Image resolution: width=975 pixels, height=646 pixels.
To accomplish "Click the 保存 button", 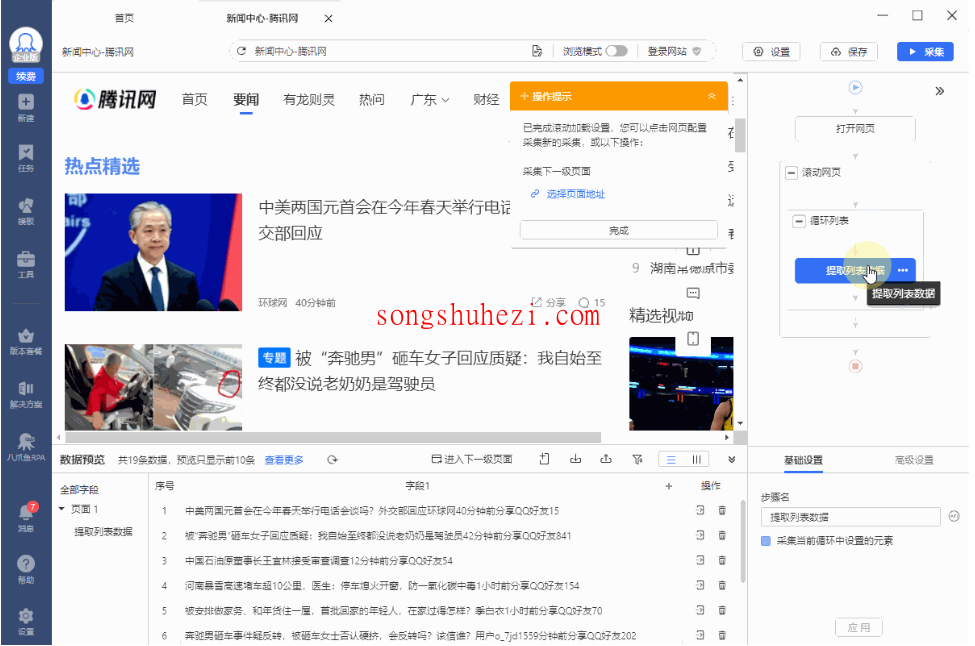I will pyautogui.click(x=849, y=52).
